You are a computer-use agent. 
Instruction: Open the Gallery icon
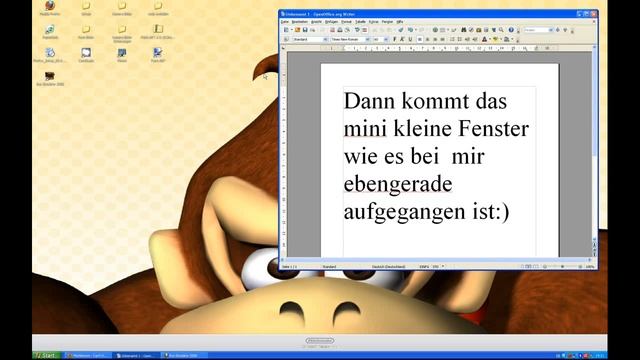pos(478,30)
